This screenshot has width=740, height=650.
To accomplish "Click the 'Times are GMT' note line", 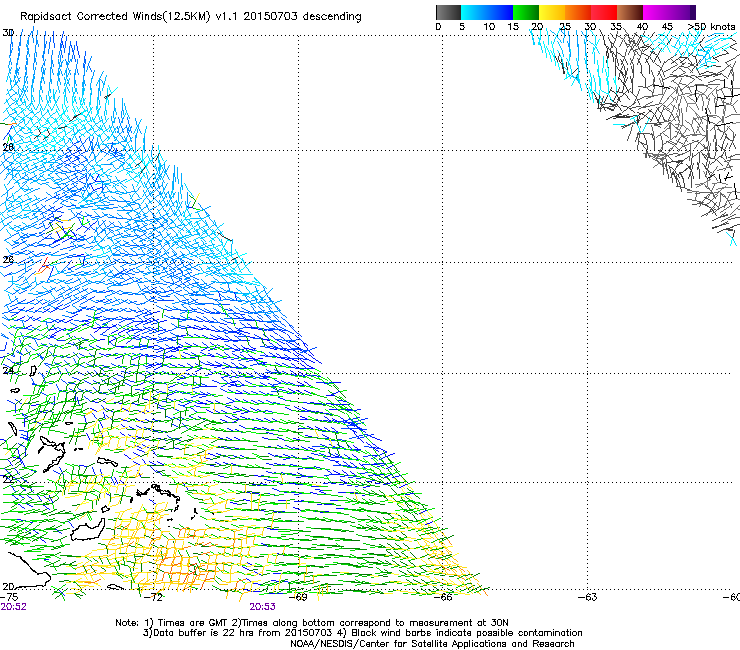I will [x=311, y=623].
